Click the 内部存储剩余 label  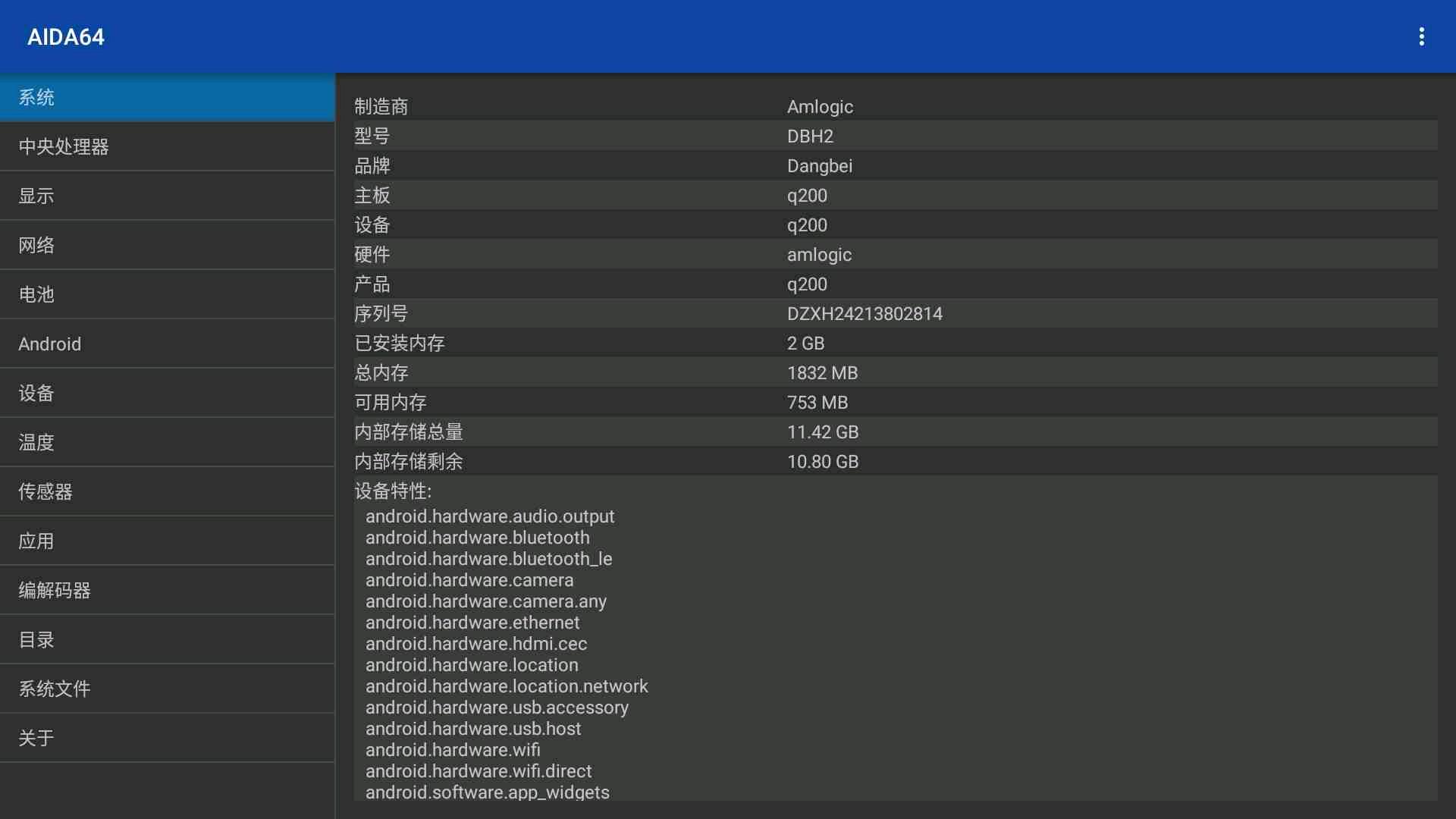click(409, 462)
